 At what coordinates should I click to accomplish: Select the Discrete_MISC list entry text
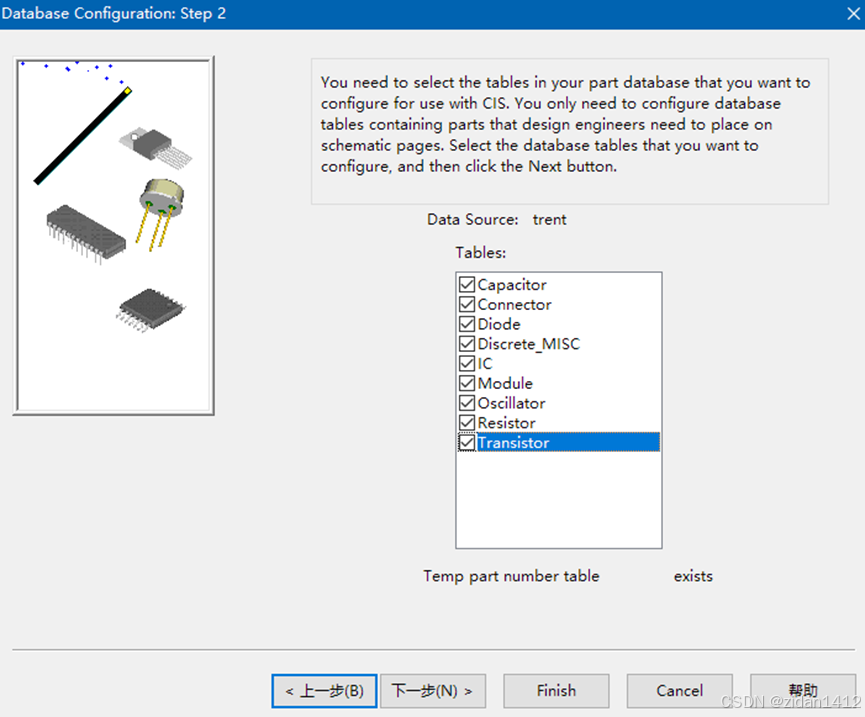(x=528, y=344)
